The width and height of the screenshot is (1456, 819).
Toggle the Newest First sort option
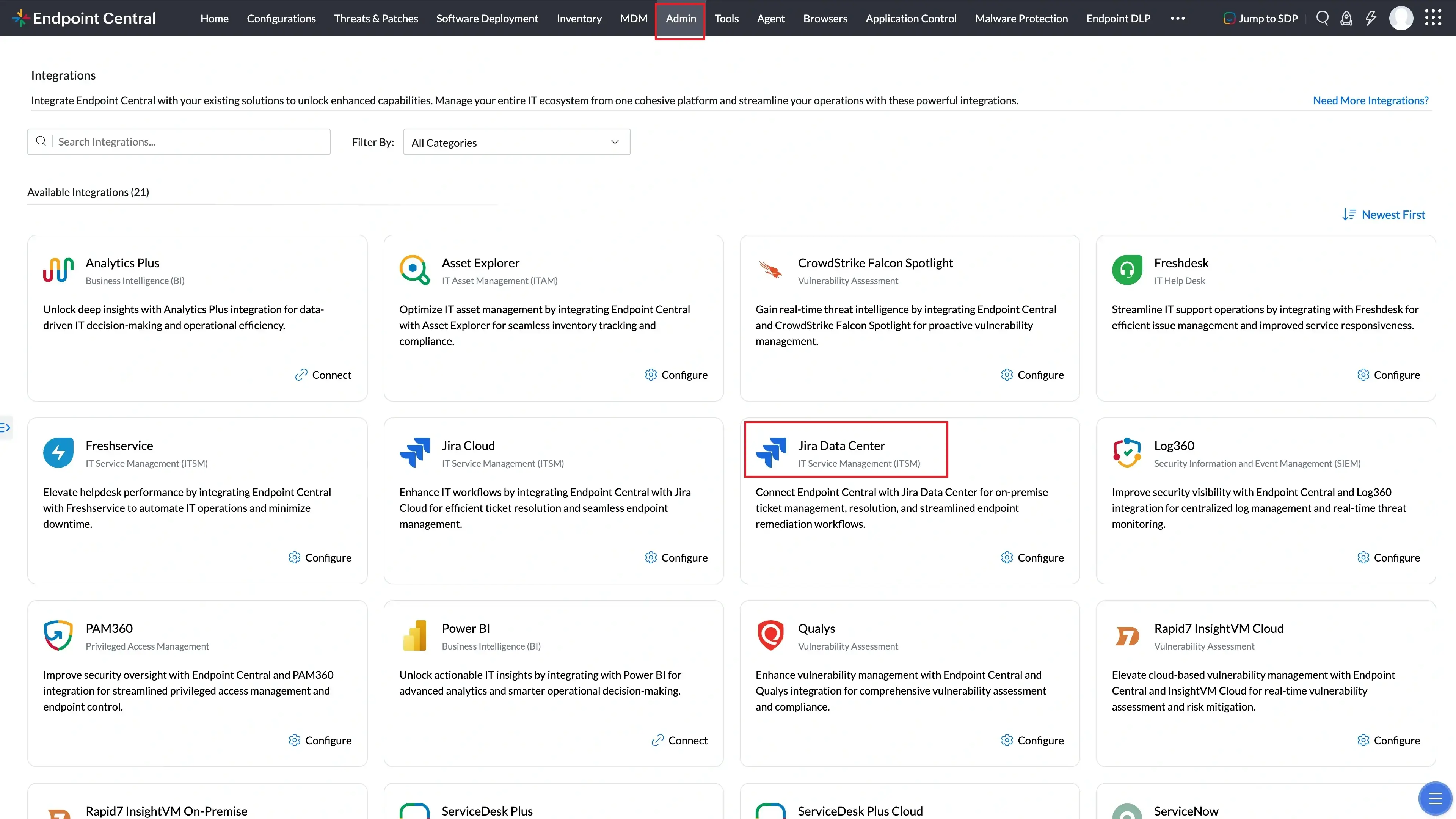[1393, 215]
